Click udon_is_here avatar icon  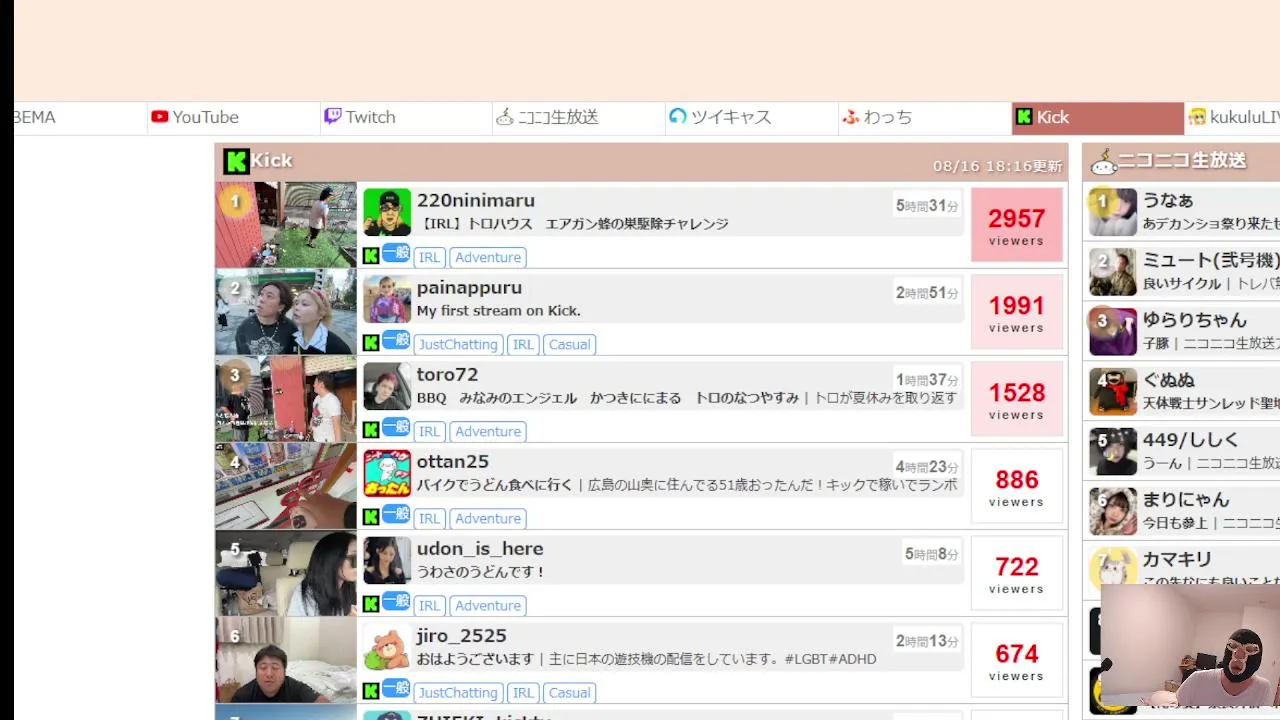point(387,561)
